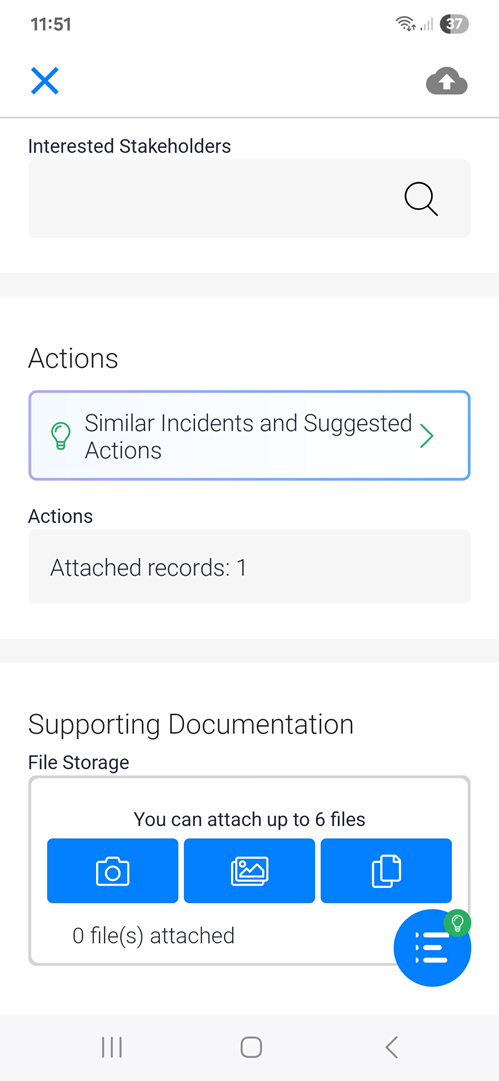
Task: Expand suggested actions via green chevron
Action: pyautogui.click(x=427, y=436)
